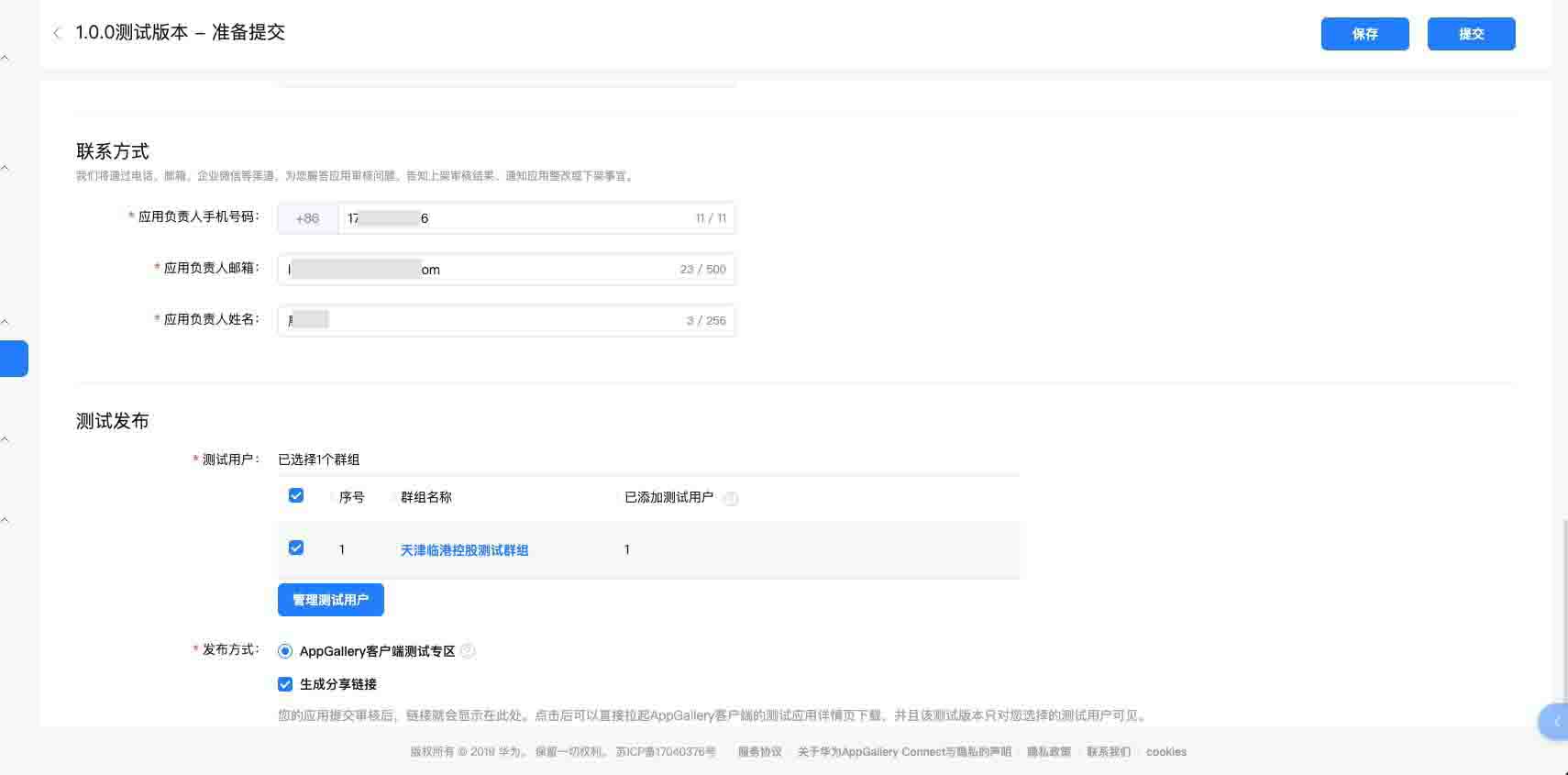Image resolution: width=1568 pixels, height=775 pixels.
Task: Open the cookies footer link
Action: coord(1165,752)
